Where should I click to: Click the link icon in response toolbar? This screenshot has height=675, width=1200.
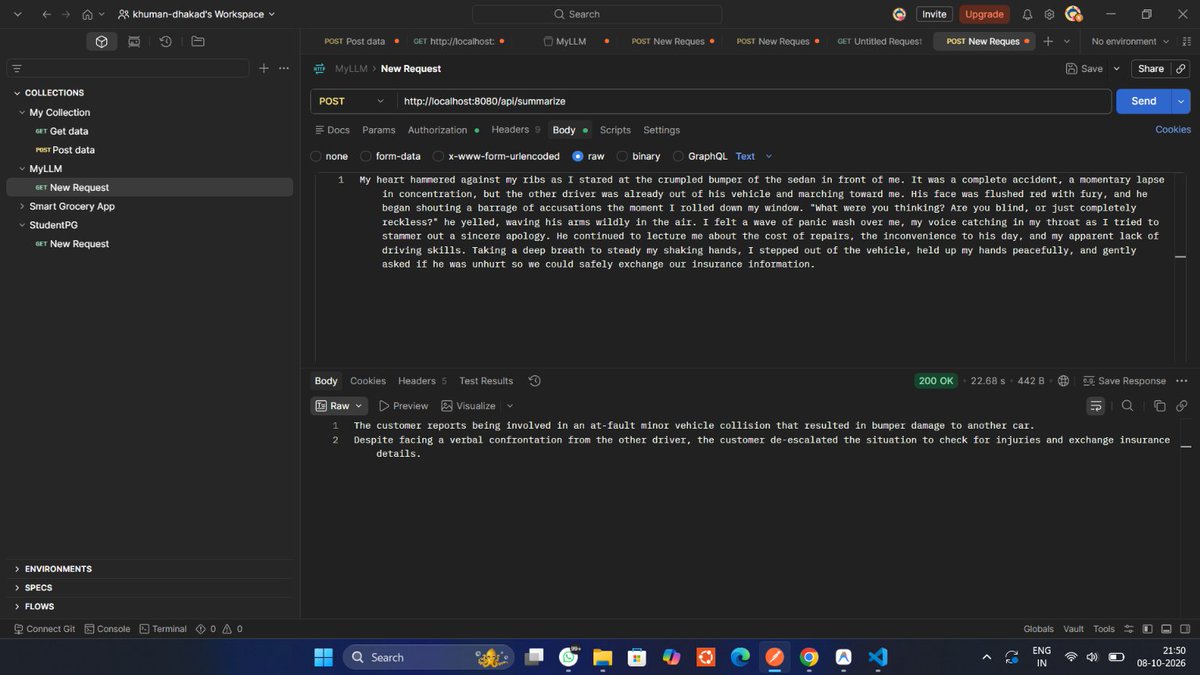point(1181,406)
